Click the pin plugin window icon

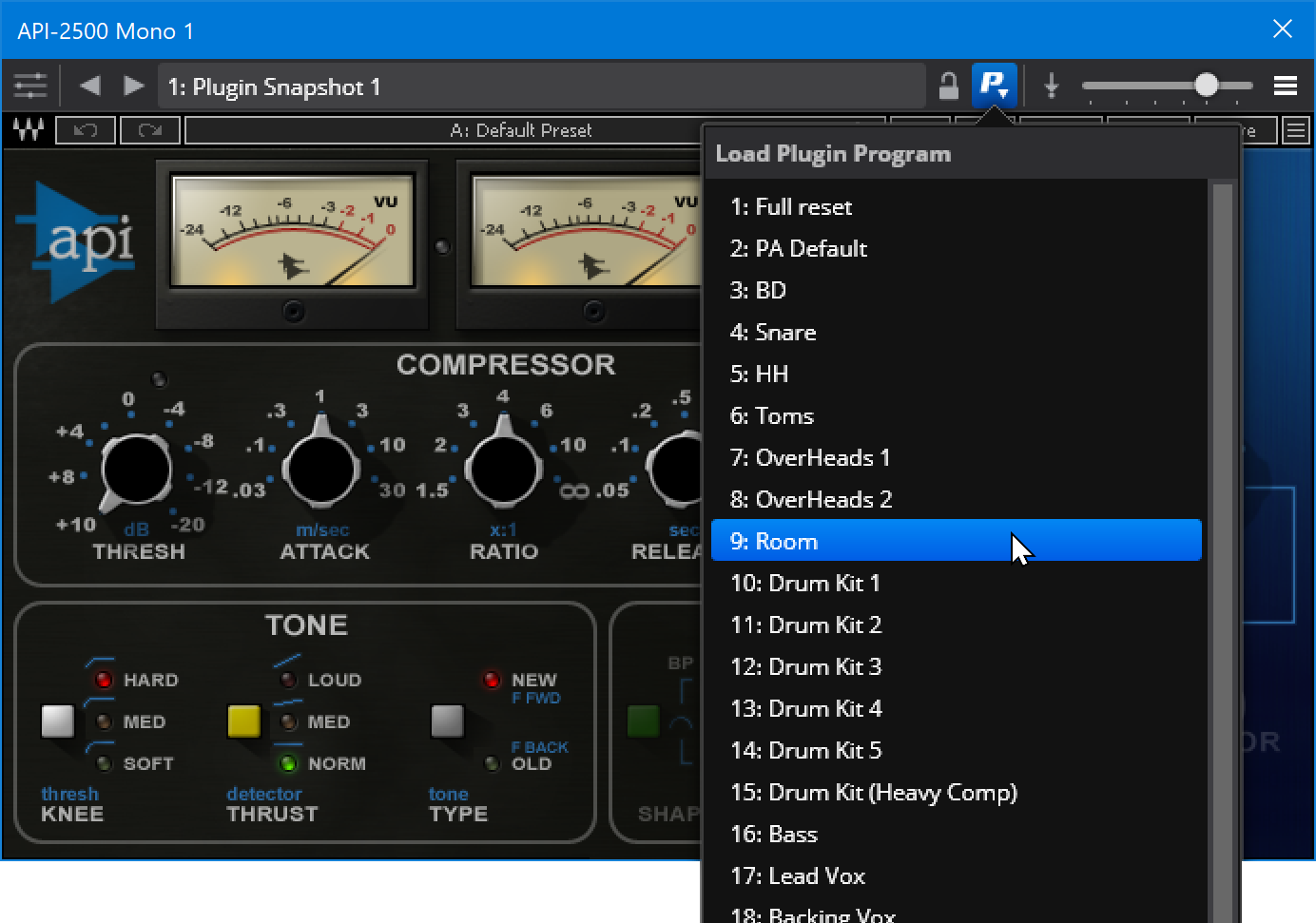coord(1051,86)
